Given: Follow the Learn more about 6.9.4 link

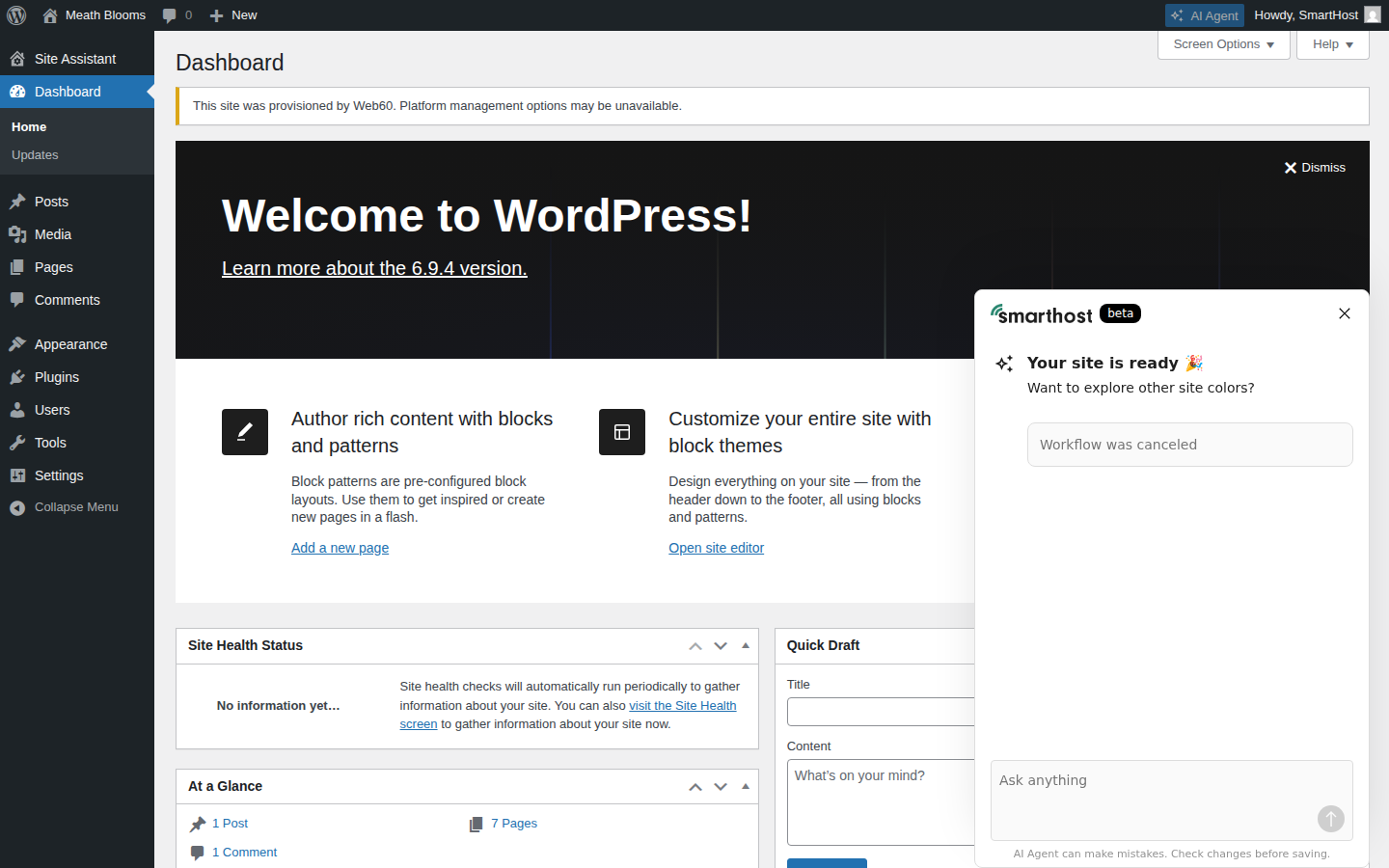Looking at the screenshot, I should pos(374,267).
